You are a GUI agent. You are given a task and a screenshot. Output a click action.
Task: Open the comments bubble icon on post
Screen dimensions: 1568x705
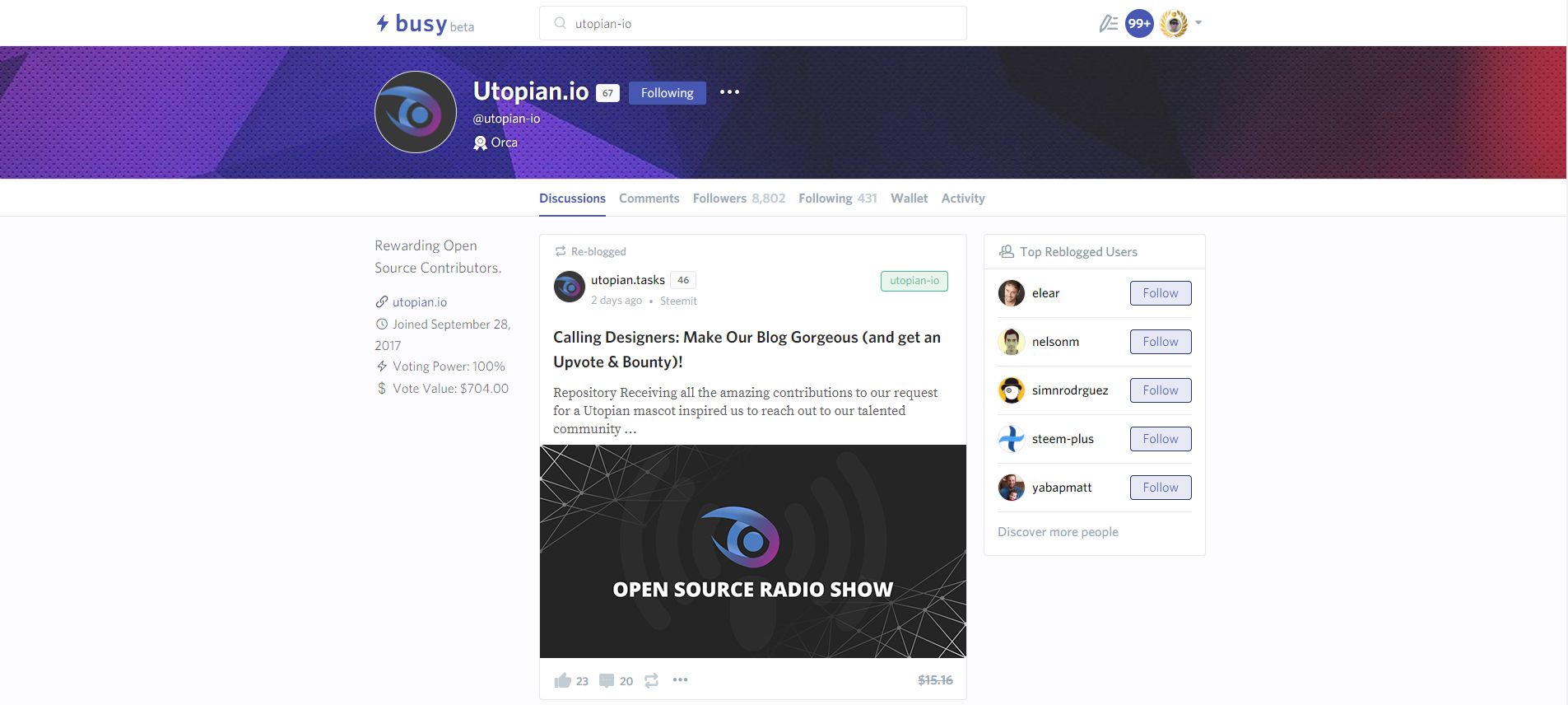pyautogui.click(x=607, y=680)
